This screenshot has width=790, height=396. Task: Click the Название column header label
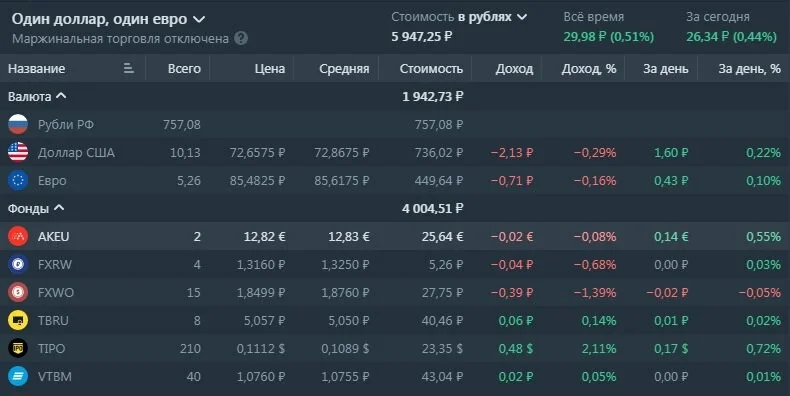[36, 69]
